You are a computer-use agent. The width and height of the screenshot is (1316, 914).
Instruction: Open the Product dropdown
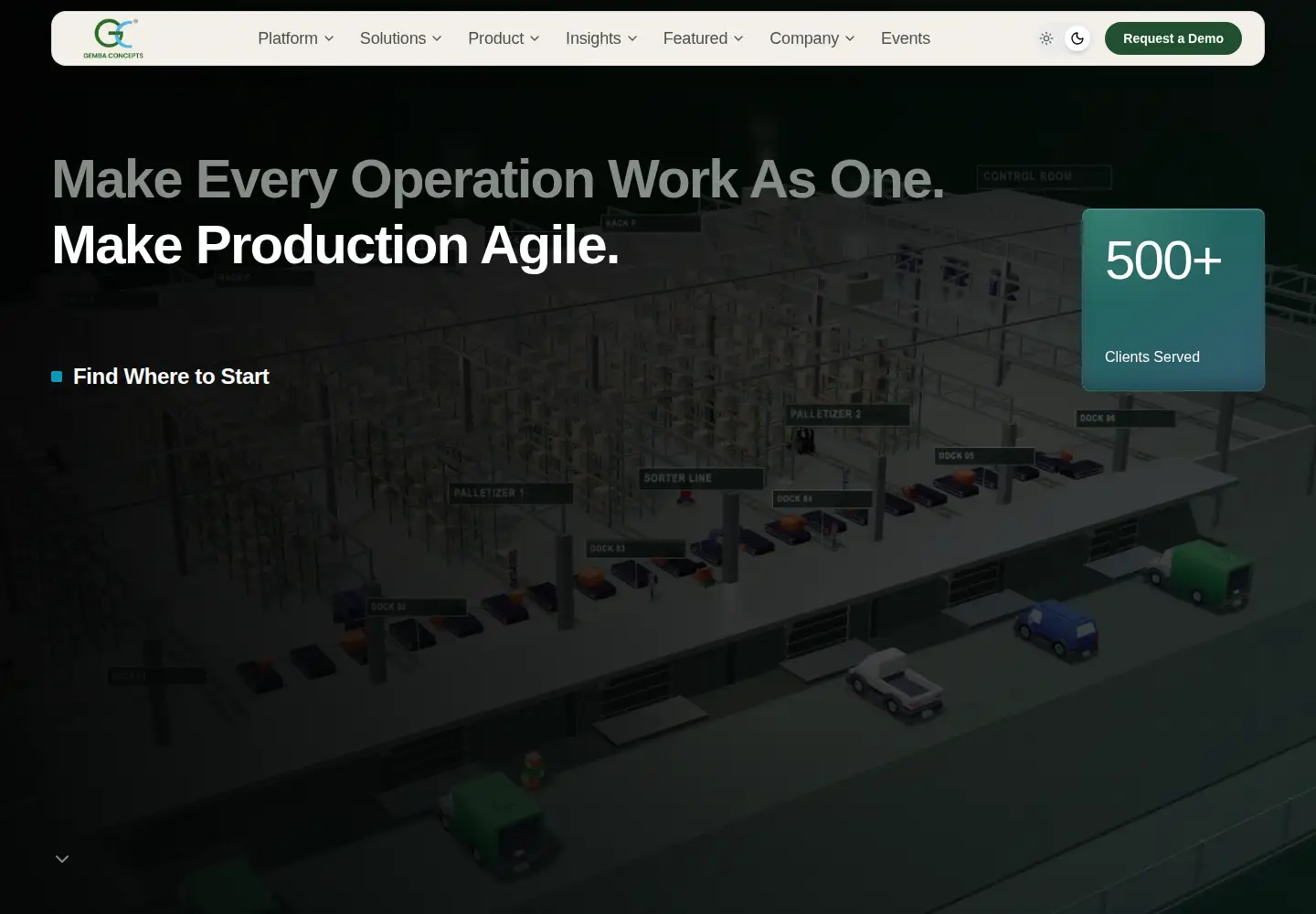tap(504, 38)
